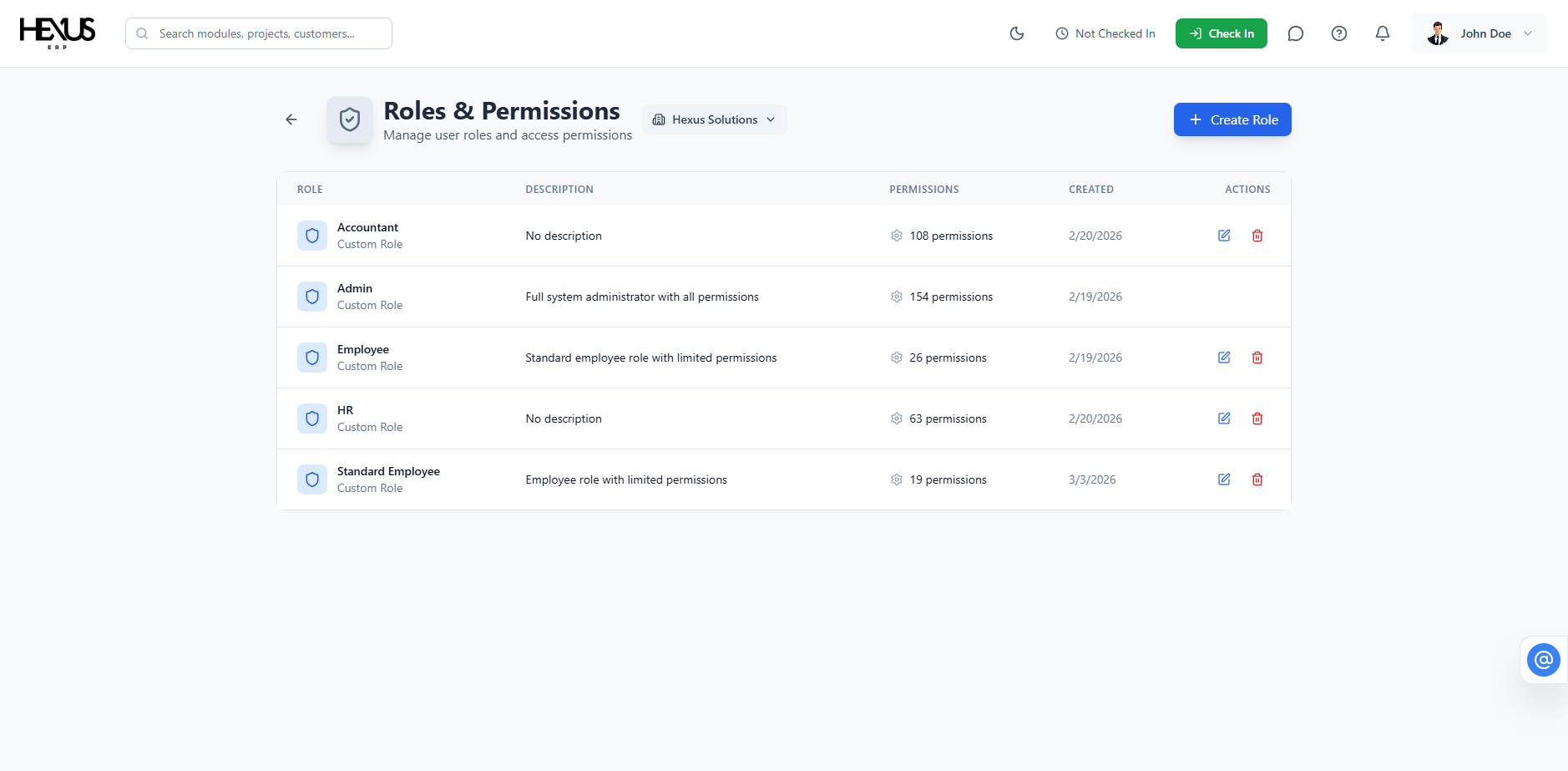
Task: Edit the Accountant role
Action: click(1224, 236)
